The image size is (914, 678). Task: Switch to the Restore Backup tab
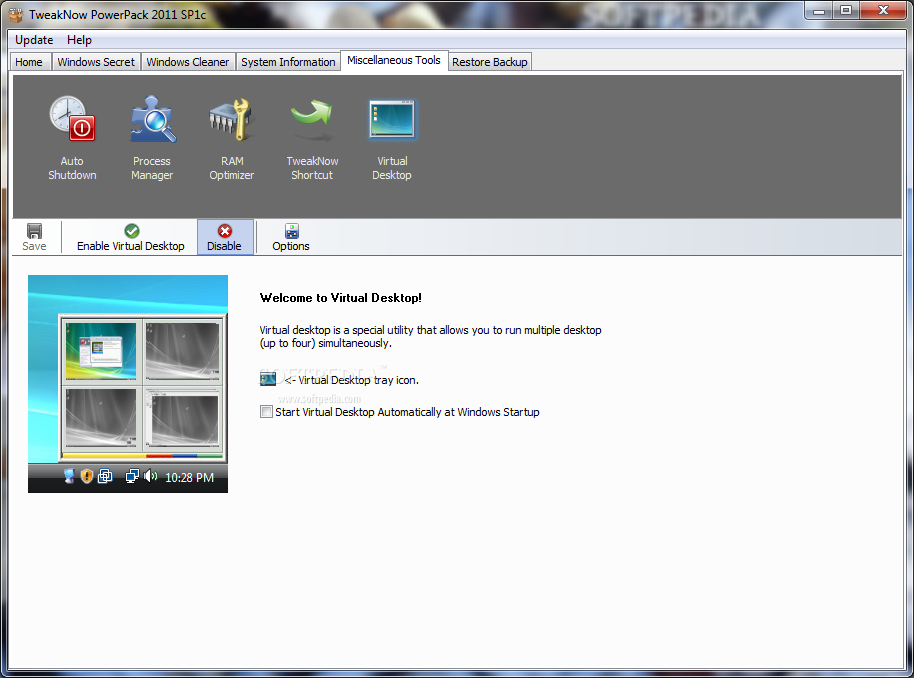pyautogui.click(x=490, y=62)
